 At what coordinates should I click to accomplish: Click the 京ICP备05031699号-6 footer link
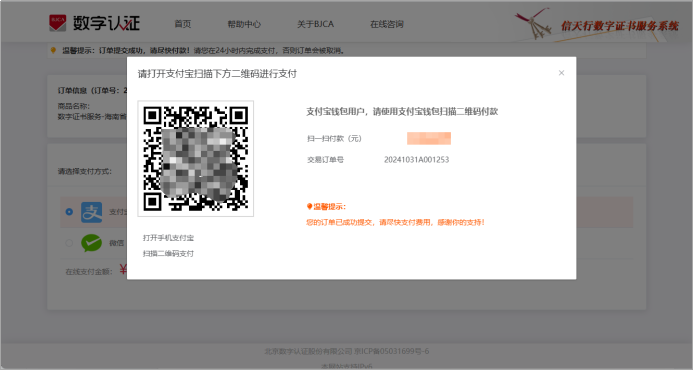coord(391,352)
